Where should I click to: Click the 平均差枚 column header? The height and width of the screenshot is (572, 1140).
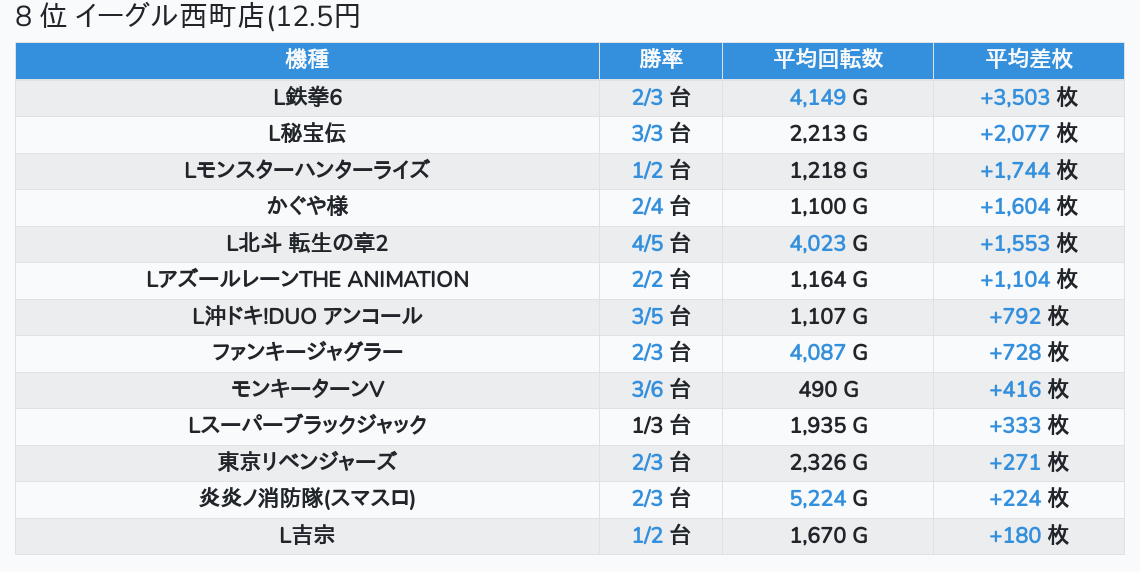click(x=1028, y=60)
